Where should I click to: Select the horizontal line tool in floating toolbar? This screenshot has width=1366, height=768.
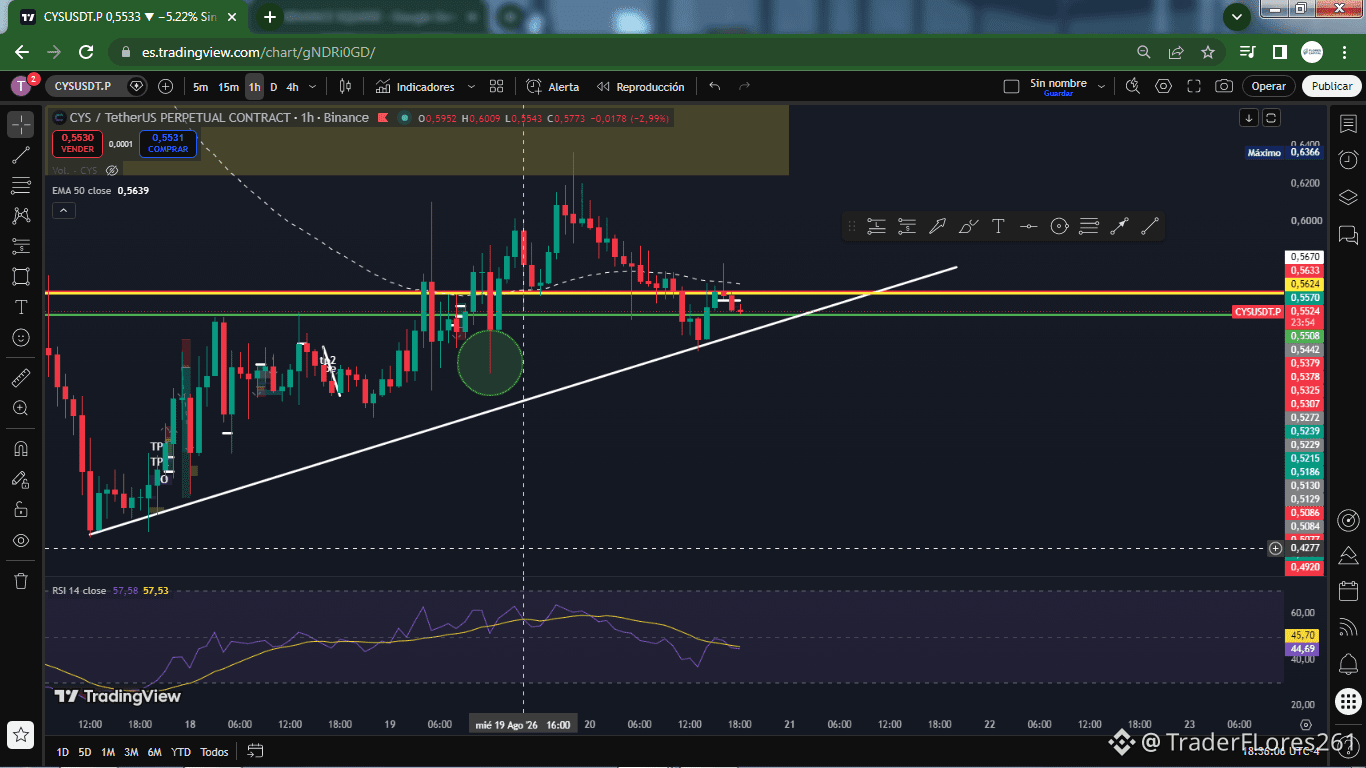tap(1028, 227)
